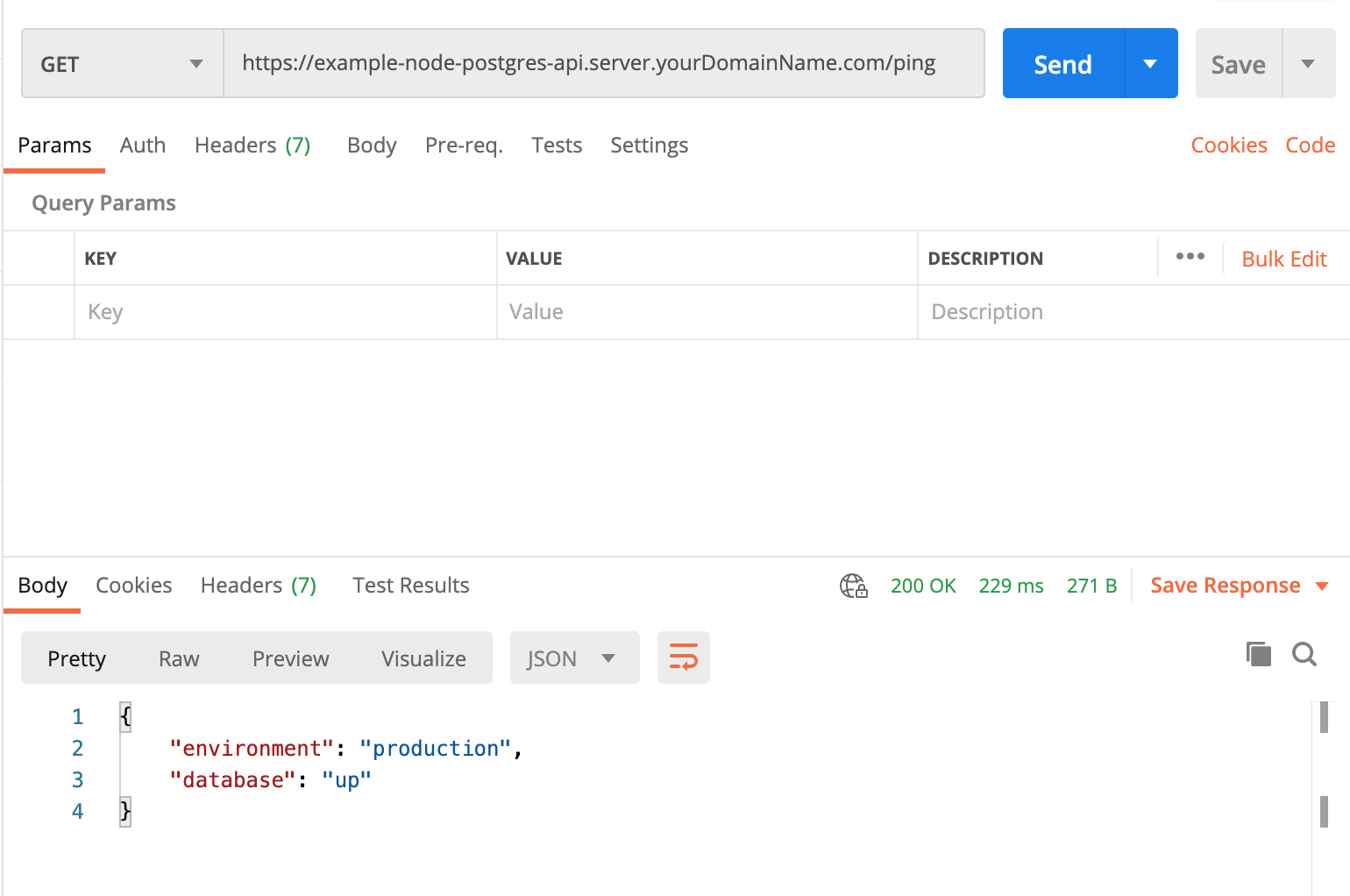Click the wrap lines icon in response toolbar
Screen dimensions: 1350x896
pyautogui.click(x=683, y=657)
